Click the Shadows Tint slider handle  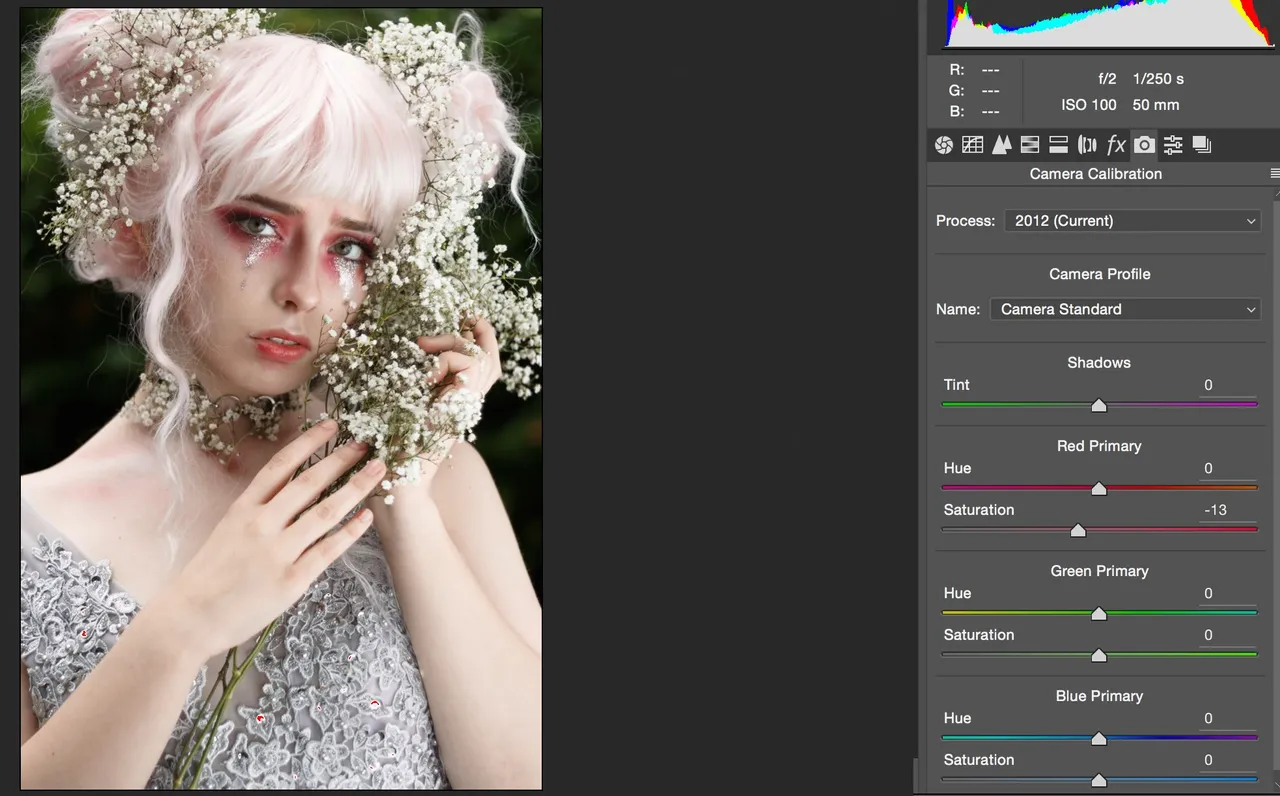pos(1099,405)
